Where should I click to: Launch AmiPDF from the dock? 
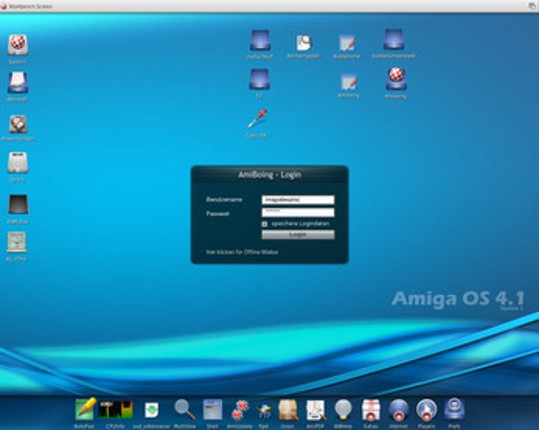(316, 410)
